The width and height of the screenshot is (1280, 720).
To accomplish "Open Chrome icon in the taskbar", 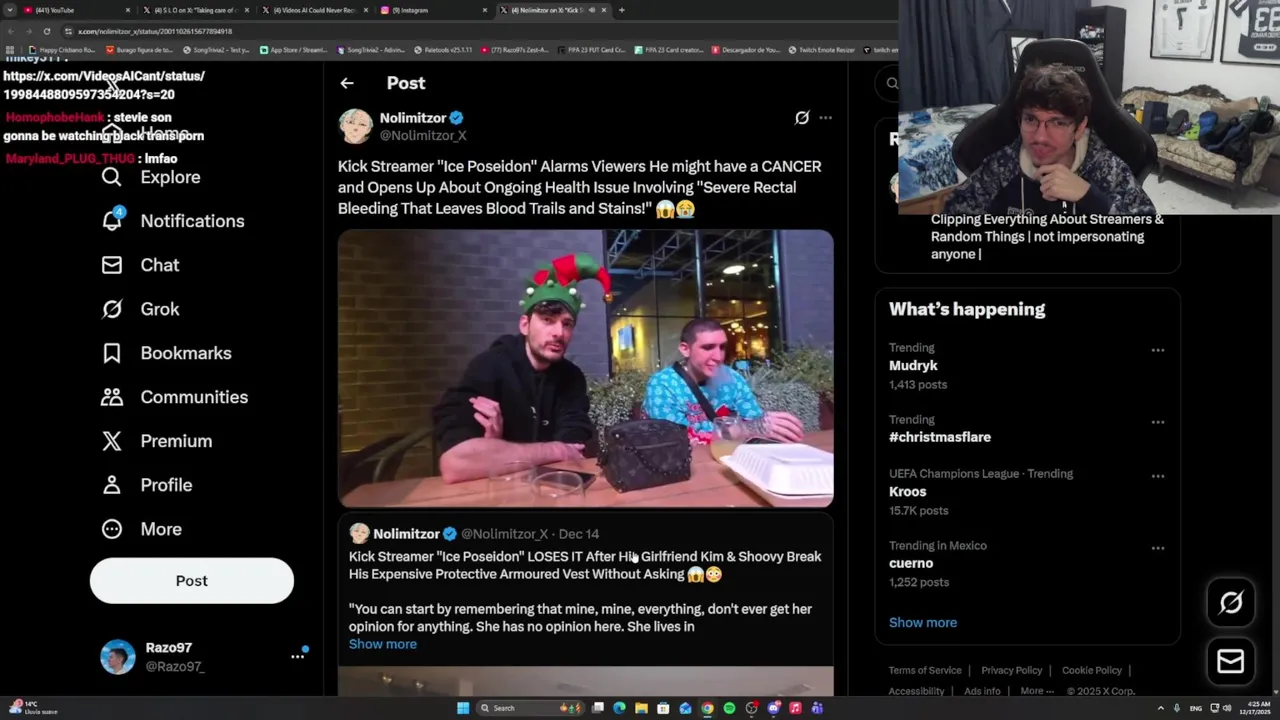I will (x=707, y=708).
